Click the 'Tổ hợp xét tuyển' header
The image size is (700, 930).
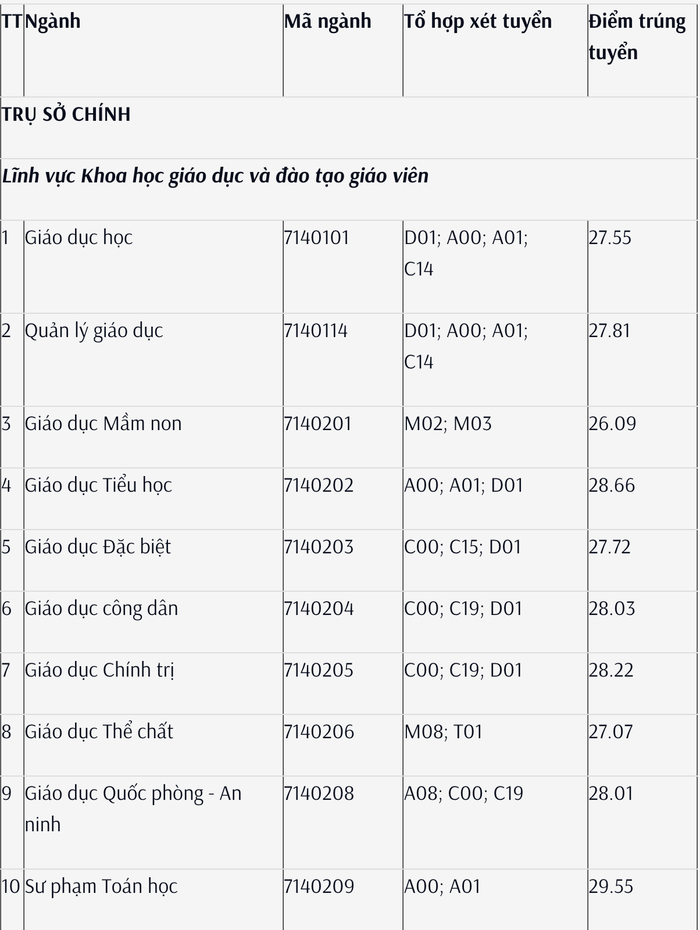click(478, 21)
